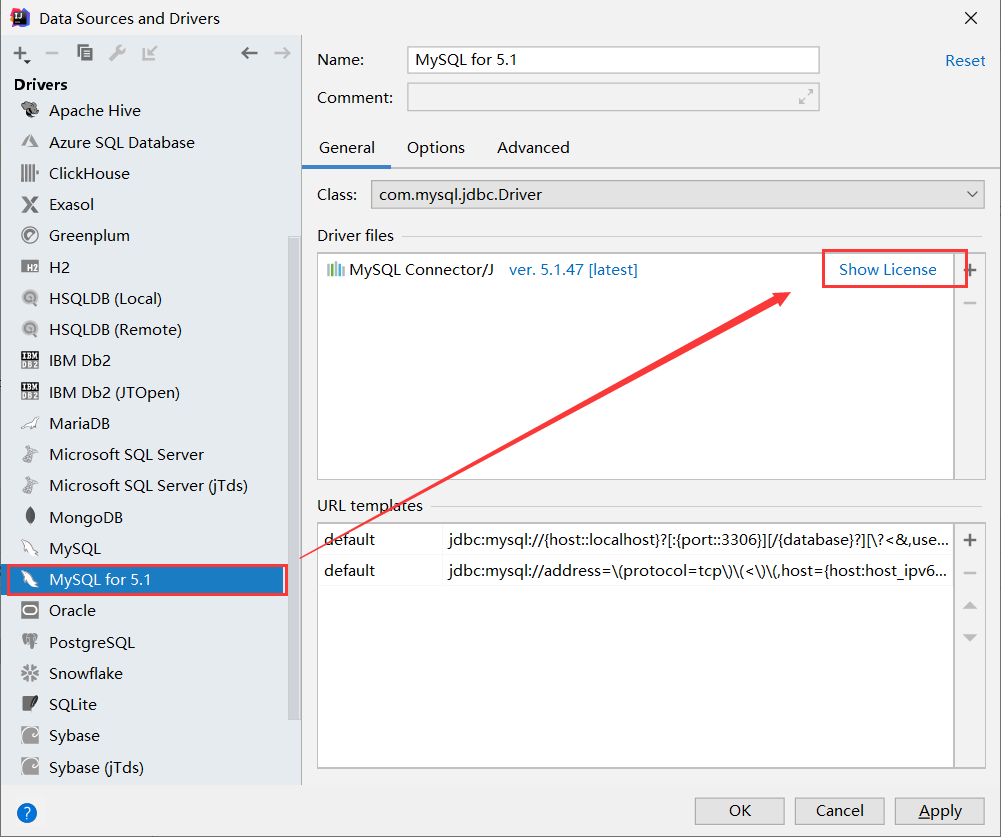The image size is (1002, 838).
Task: Switch to the Advanced tab
Action: pos(533,148)
